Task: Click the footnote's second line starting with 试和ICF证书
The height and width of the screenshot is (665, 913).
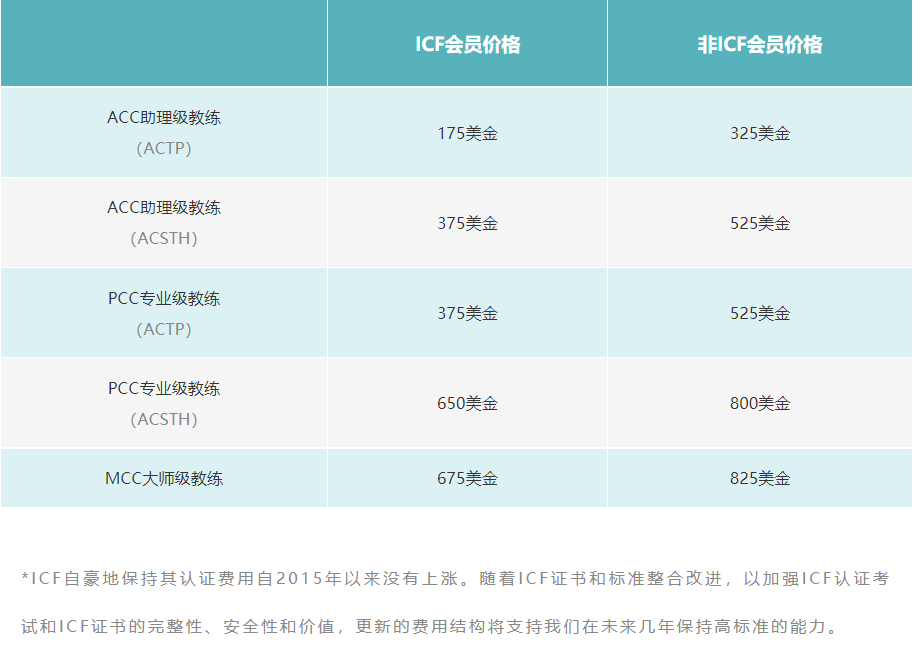Action: 428,628
